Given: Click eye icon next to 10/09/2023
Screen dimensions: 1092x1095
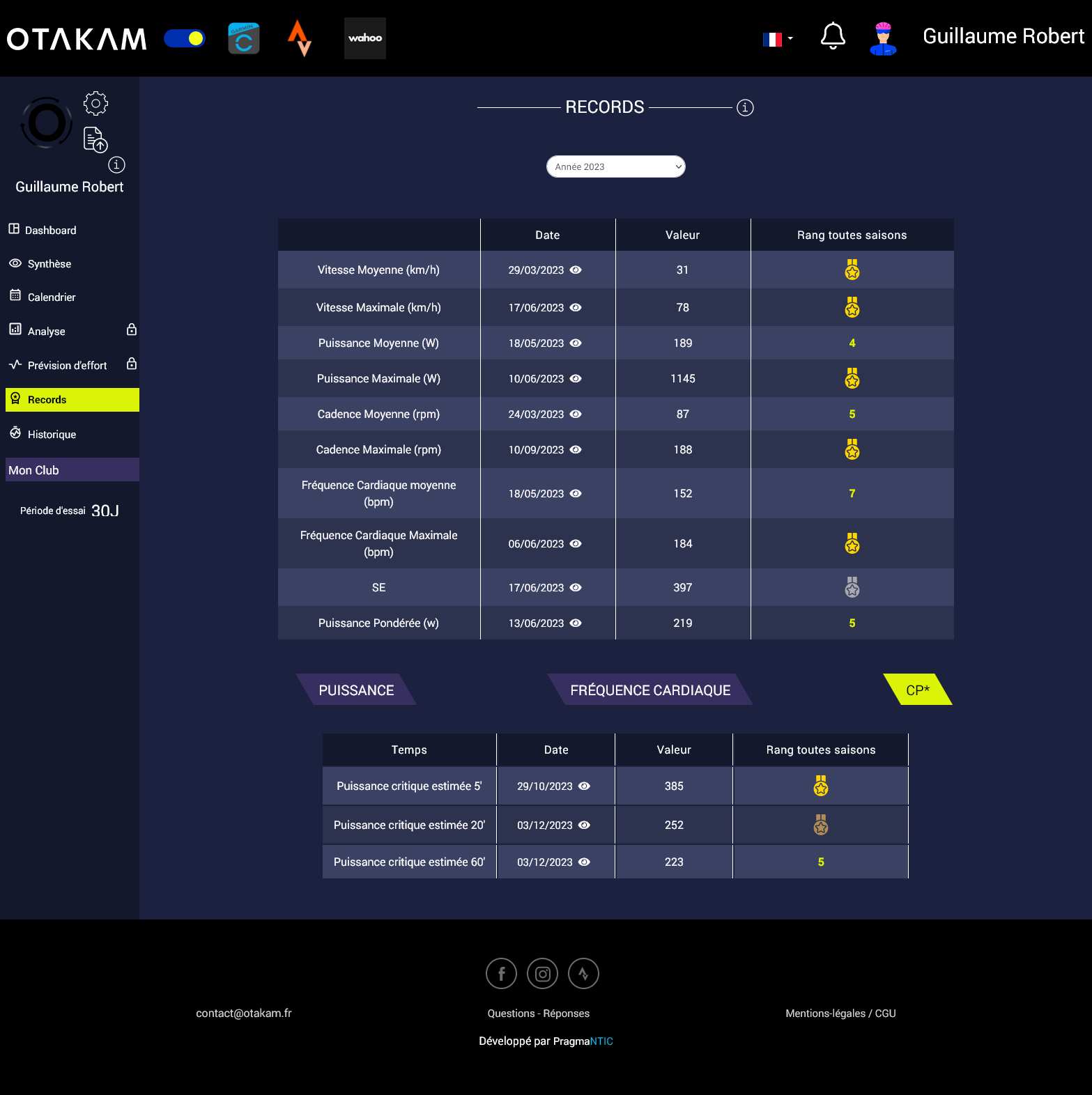Looking at the screenshot, I should click(x=576, y=449).
